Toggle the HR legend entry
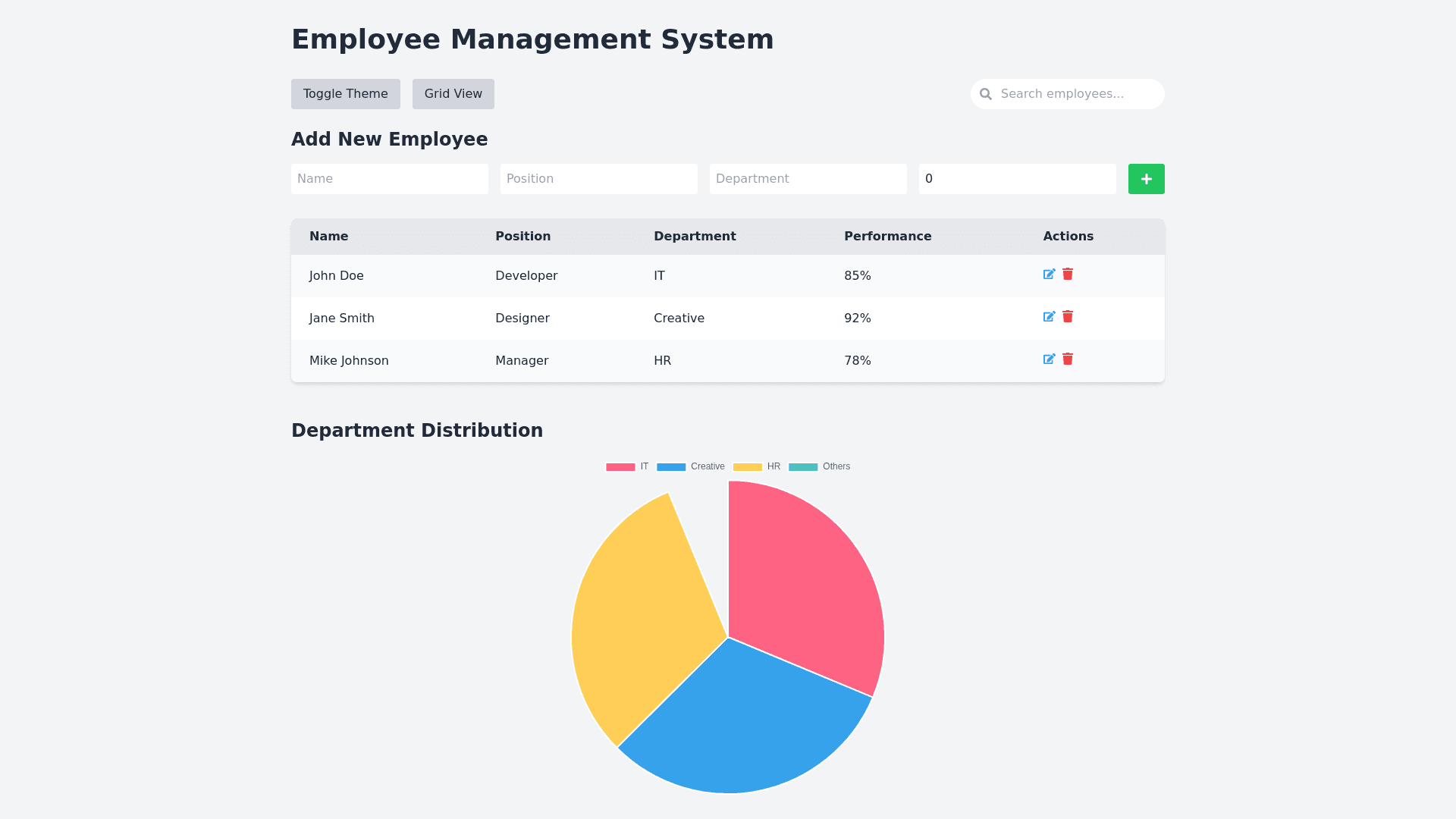 [x=756, y=467]
